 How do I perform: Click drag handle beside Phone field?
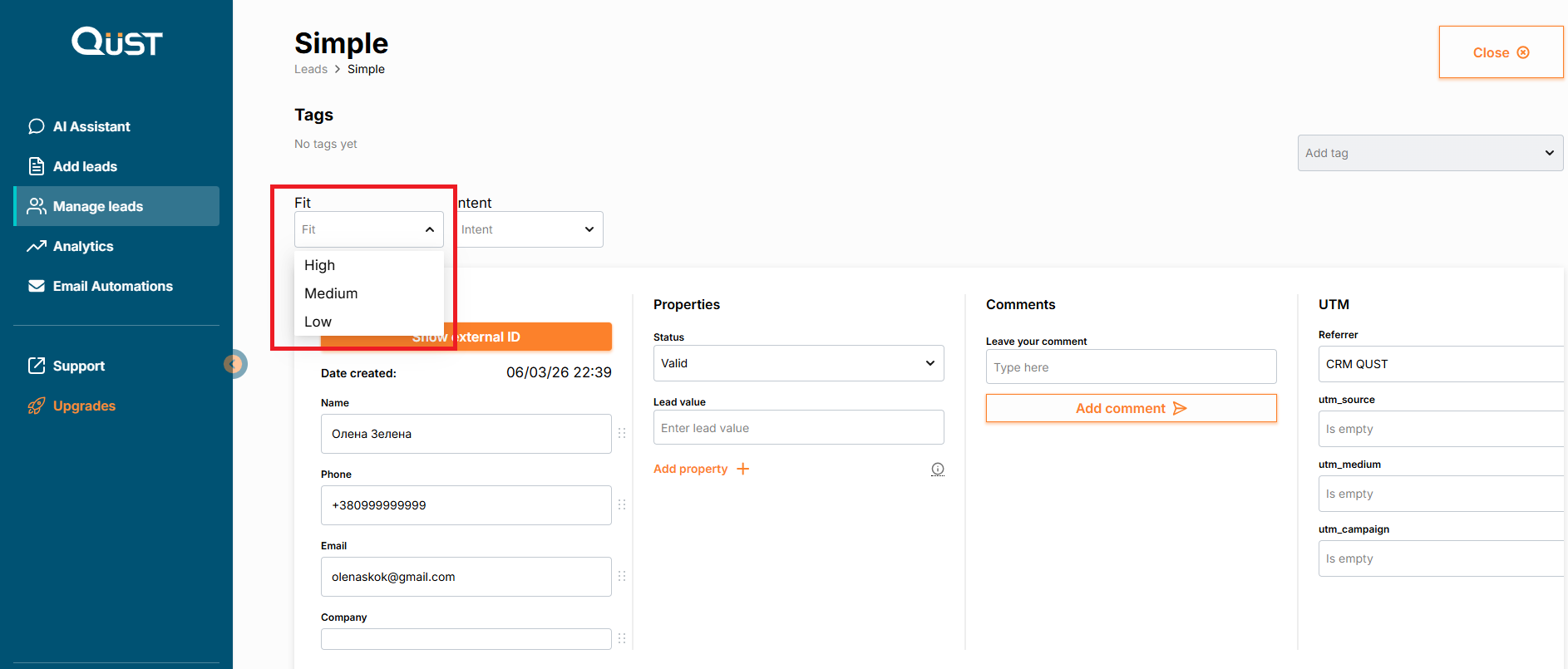(x=622, y=505)
